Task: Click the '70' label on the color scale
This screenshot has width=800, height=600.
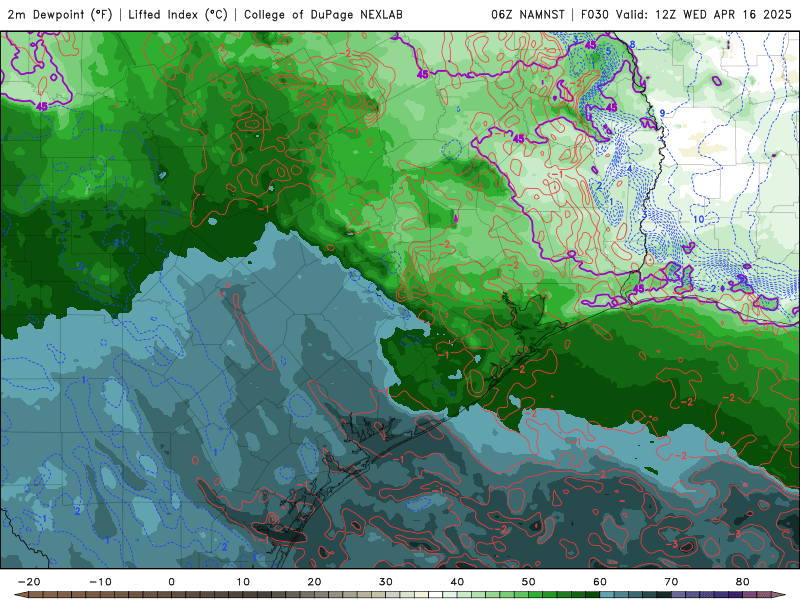Action: [671, 582]
